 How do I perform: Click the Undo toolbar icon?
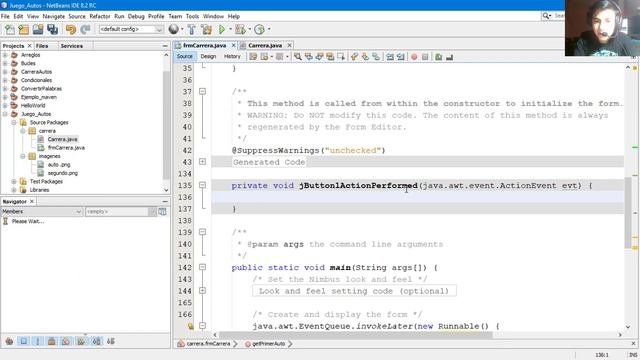click(71, 29)
